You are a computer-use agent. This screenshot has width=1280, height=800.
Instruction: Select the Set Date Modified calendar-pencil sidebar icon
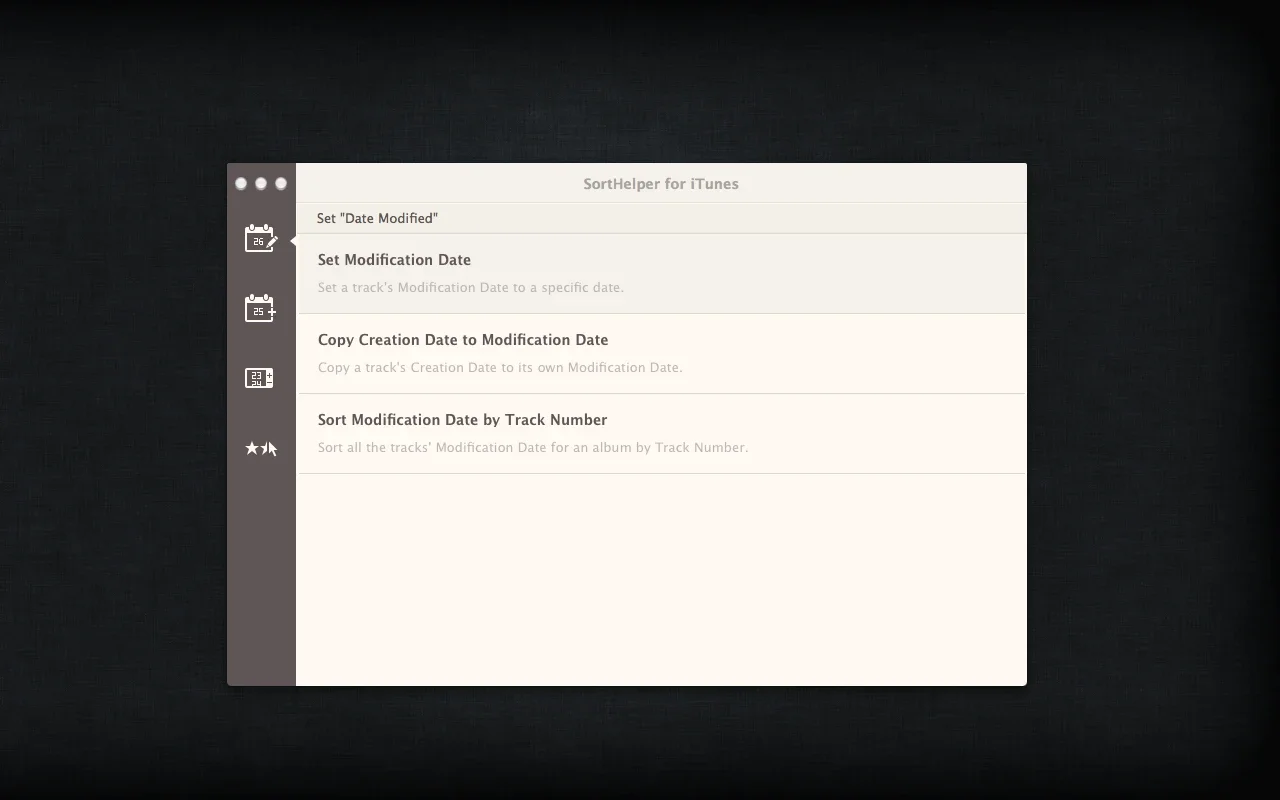click(261, 238)
